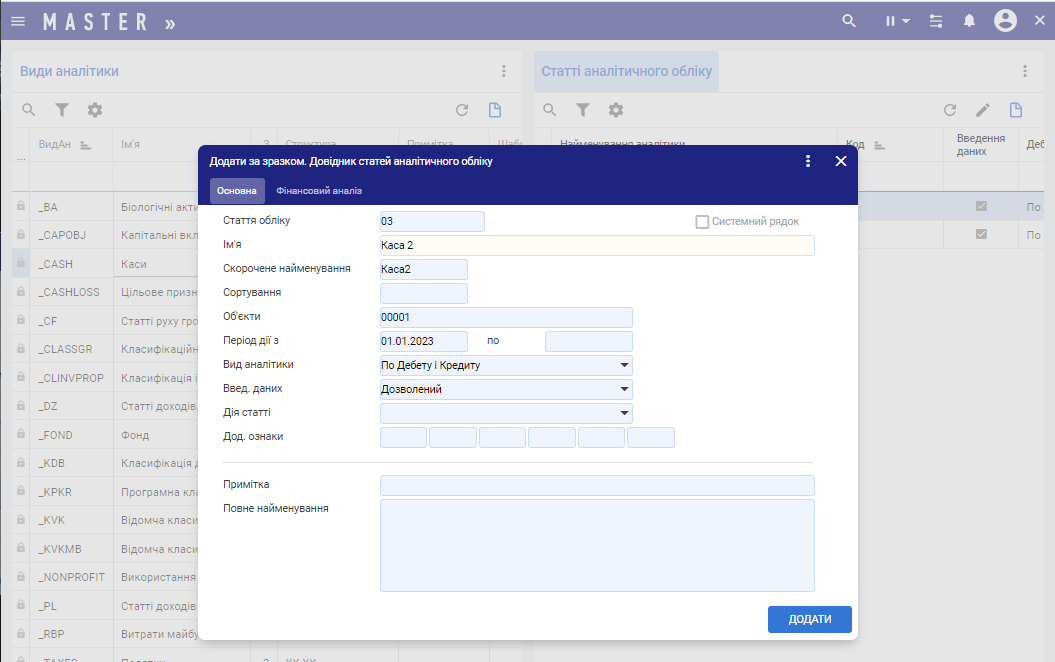Click edit pencil in Статті аналітичного обліку
The image size is (1055, 662).
(x=983, y=110)
